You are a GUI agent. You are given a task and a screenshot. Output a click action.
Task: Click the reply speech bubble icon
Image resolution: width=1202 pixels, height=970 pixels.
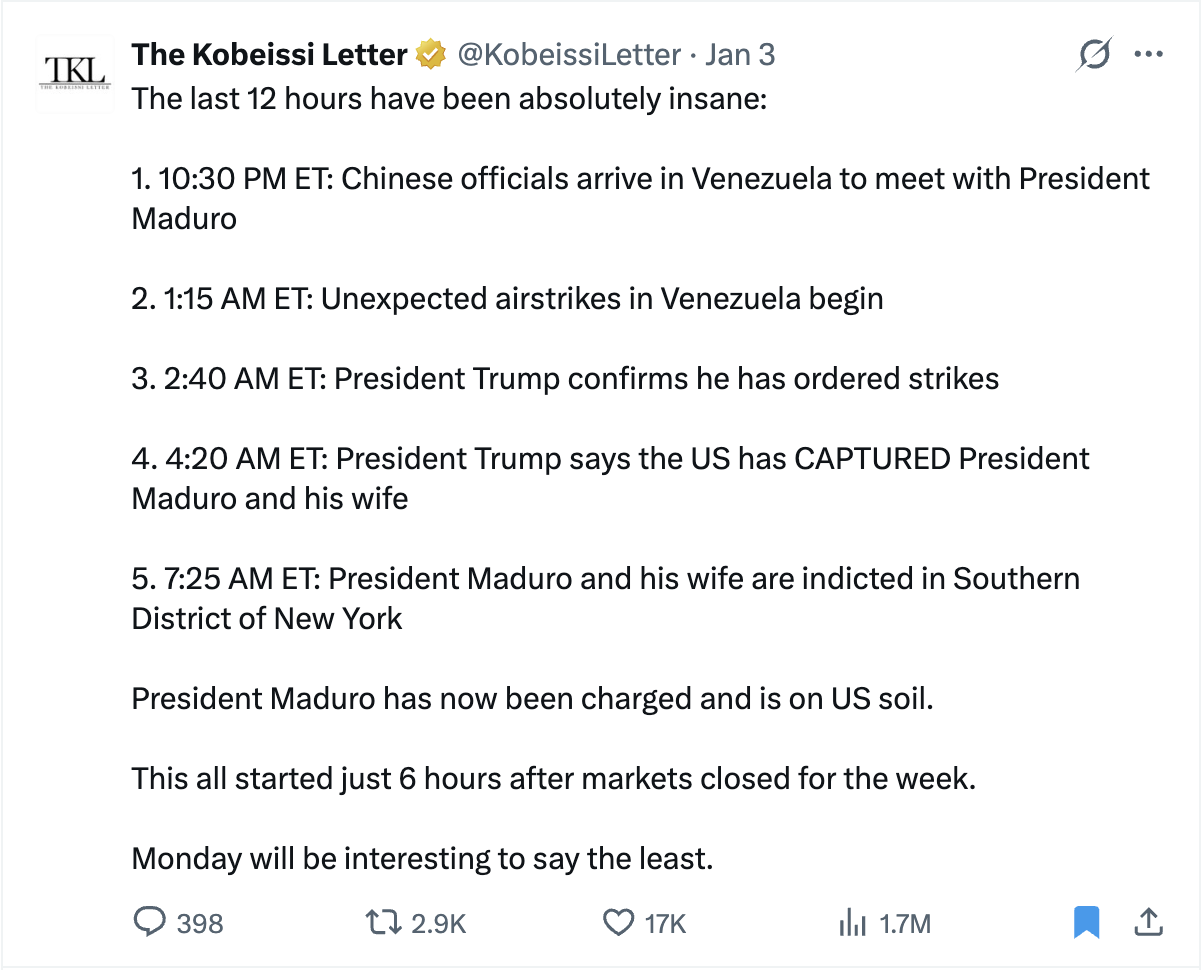(148, 922)
